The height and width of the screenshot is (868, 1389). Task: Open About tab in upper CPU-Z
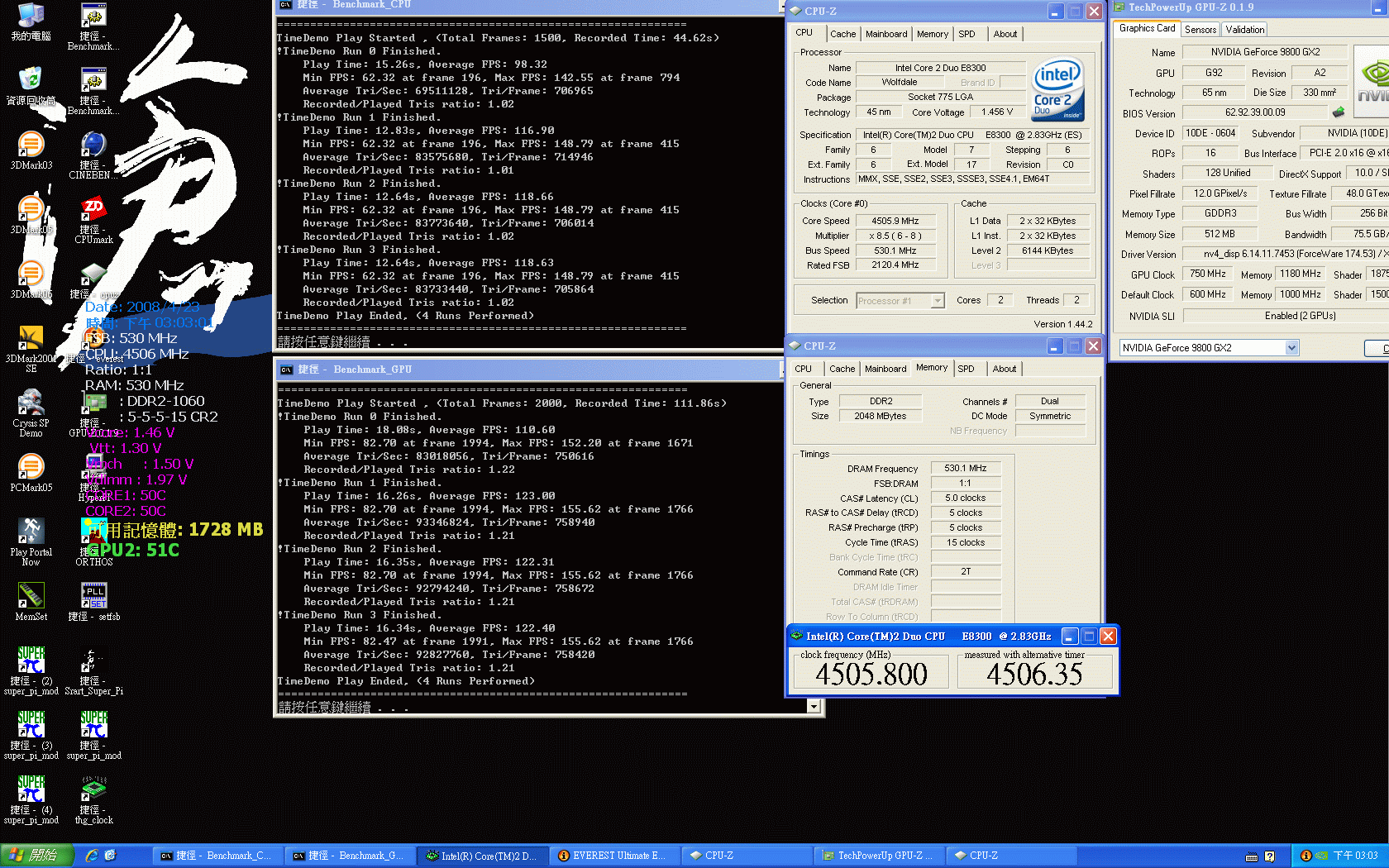click(x=1005, y=34)
